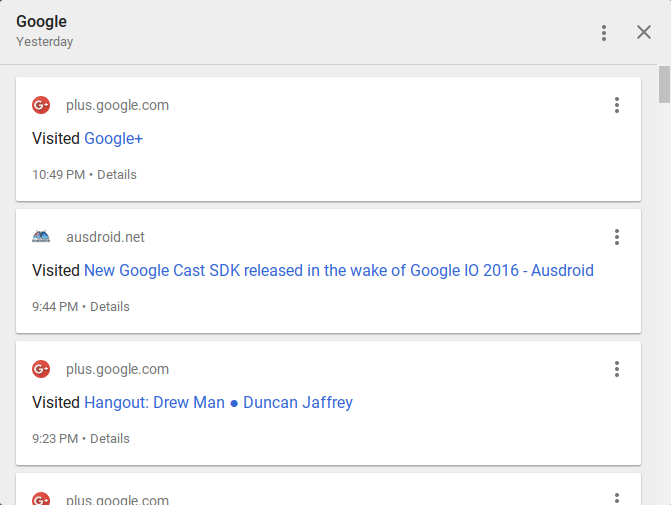Show Details for the 10:49 PM visit

point(117,175)
